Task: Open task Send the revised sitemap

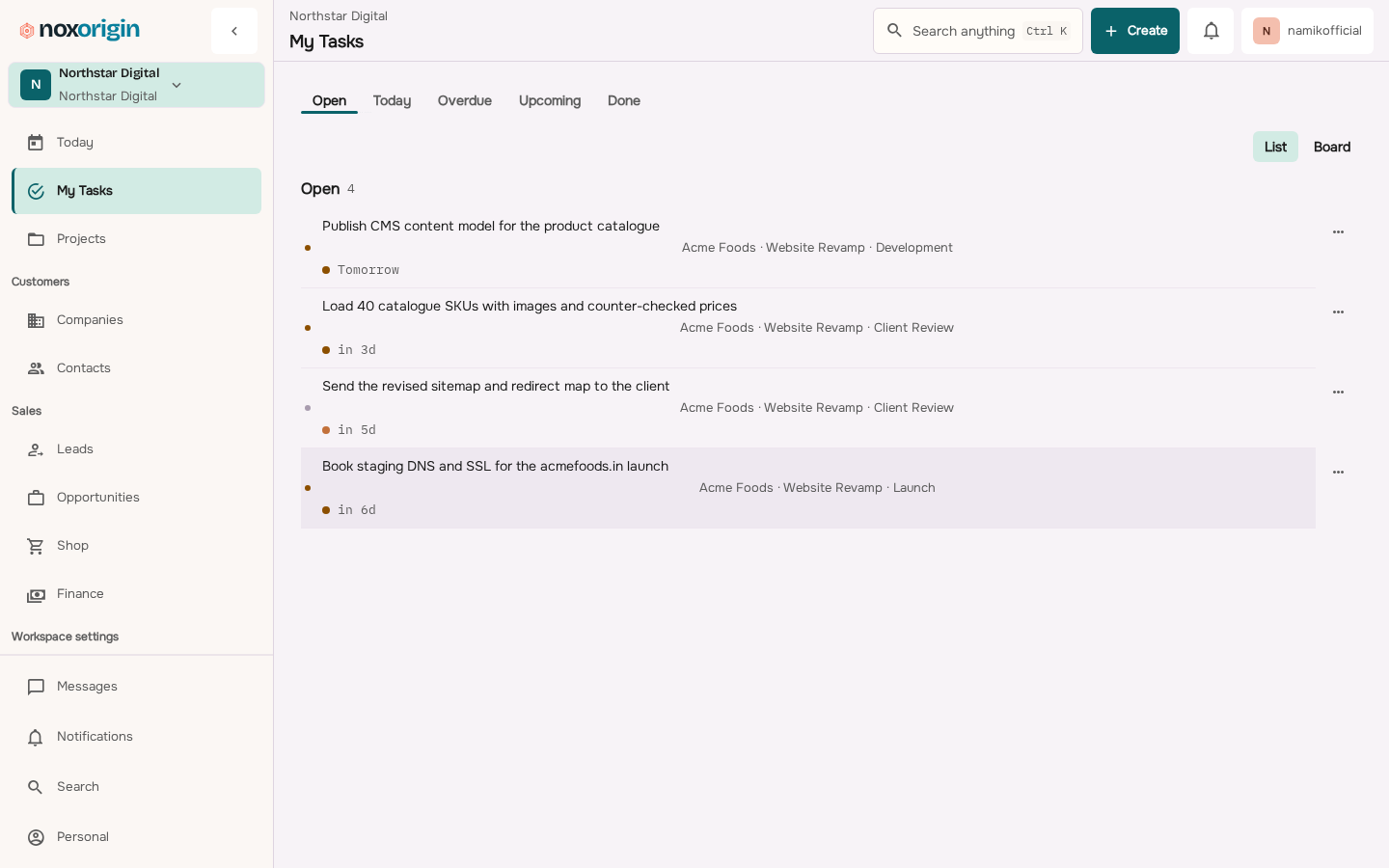Action: point(496,386)
